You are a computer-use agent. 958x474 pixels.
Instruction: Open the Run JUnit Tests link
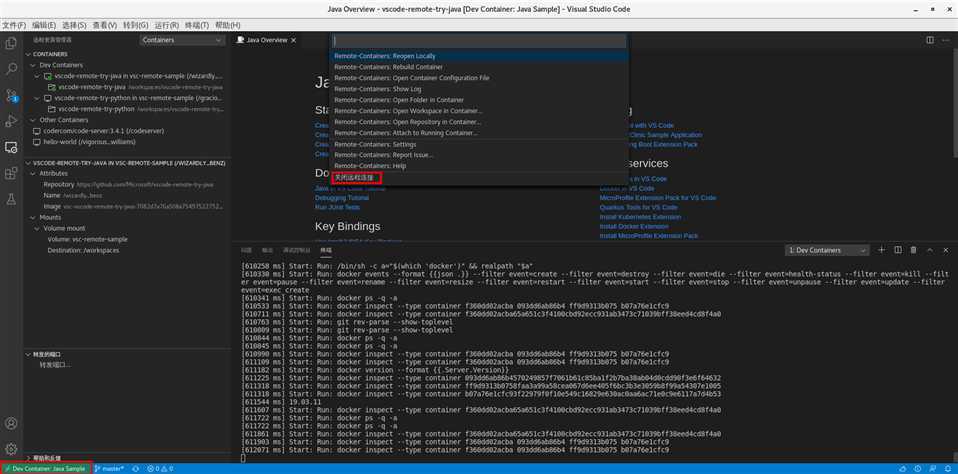click(338, 208)
